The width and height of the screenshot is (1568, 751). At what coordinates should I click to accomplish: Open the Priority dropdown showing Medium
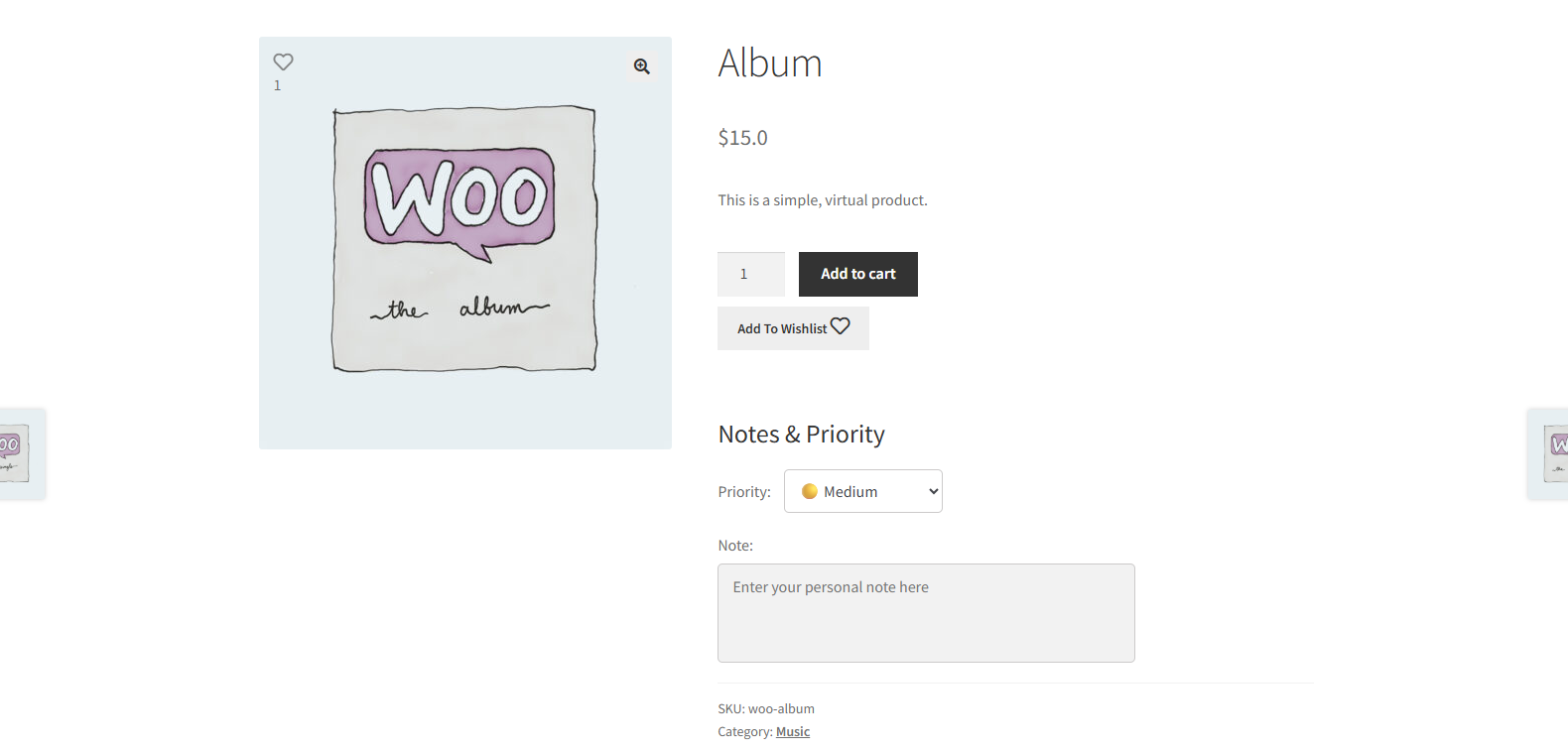point(862,491)
